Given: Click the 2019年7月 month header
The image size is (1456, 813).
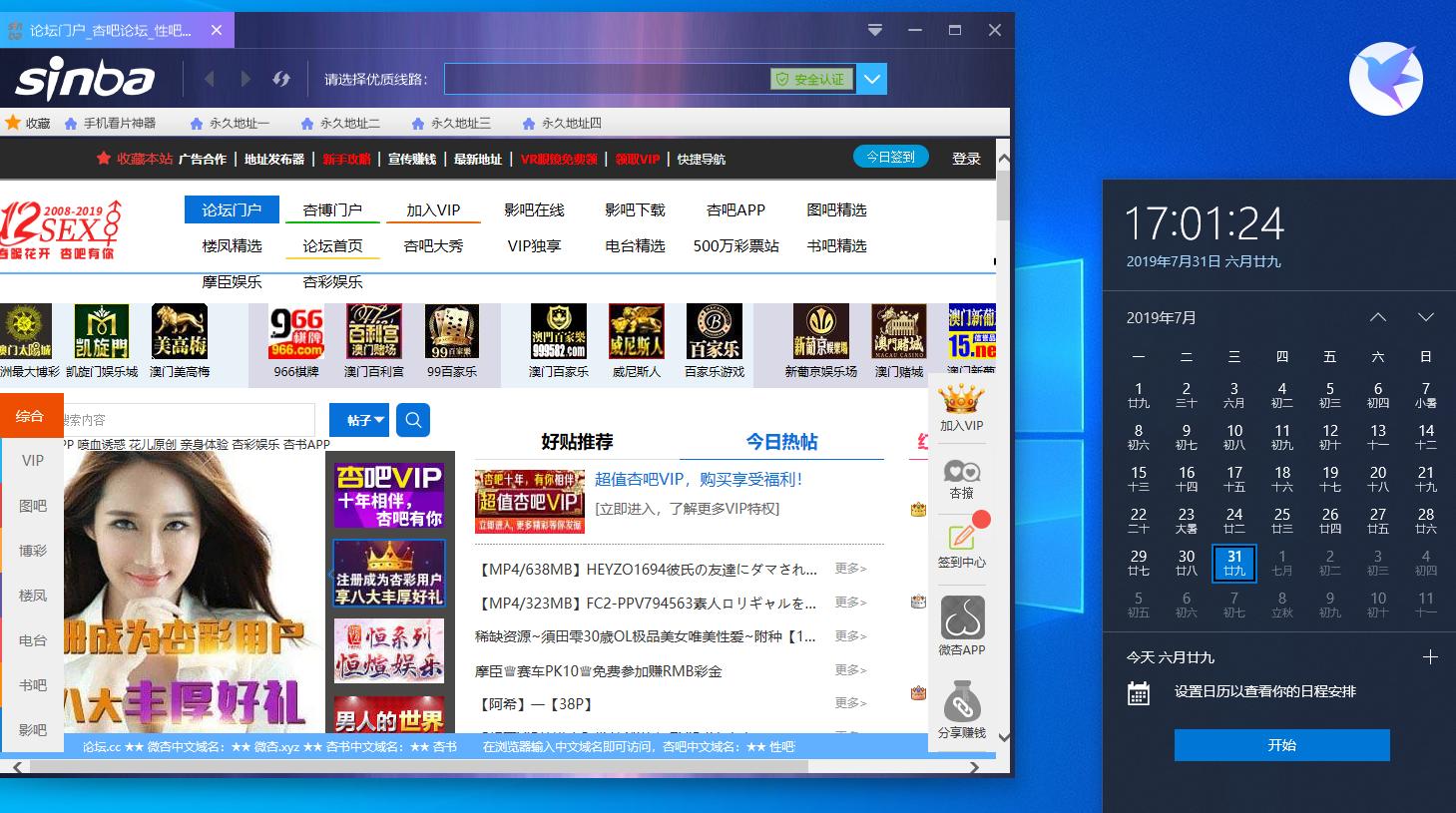Looking at the screenshot, I should coord(1162,318).
